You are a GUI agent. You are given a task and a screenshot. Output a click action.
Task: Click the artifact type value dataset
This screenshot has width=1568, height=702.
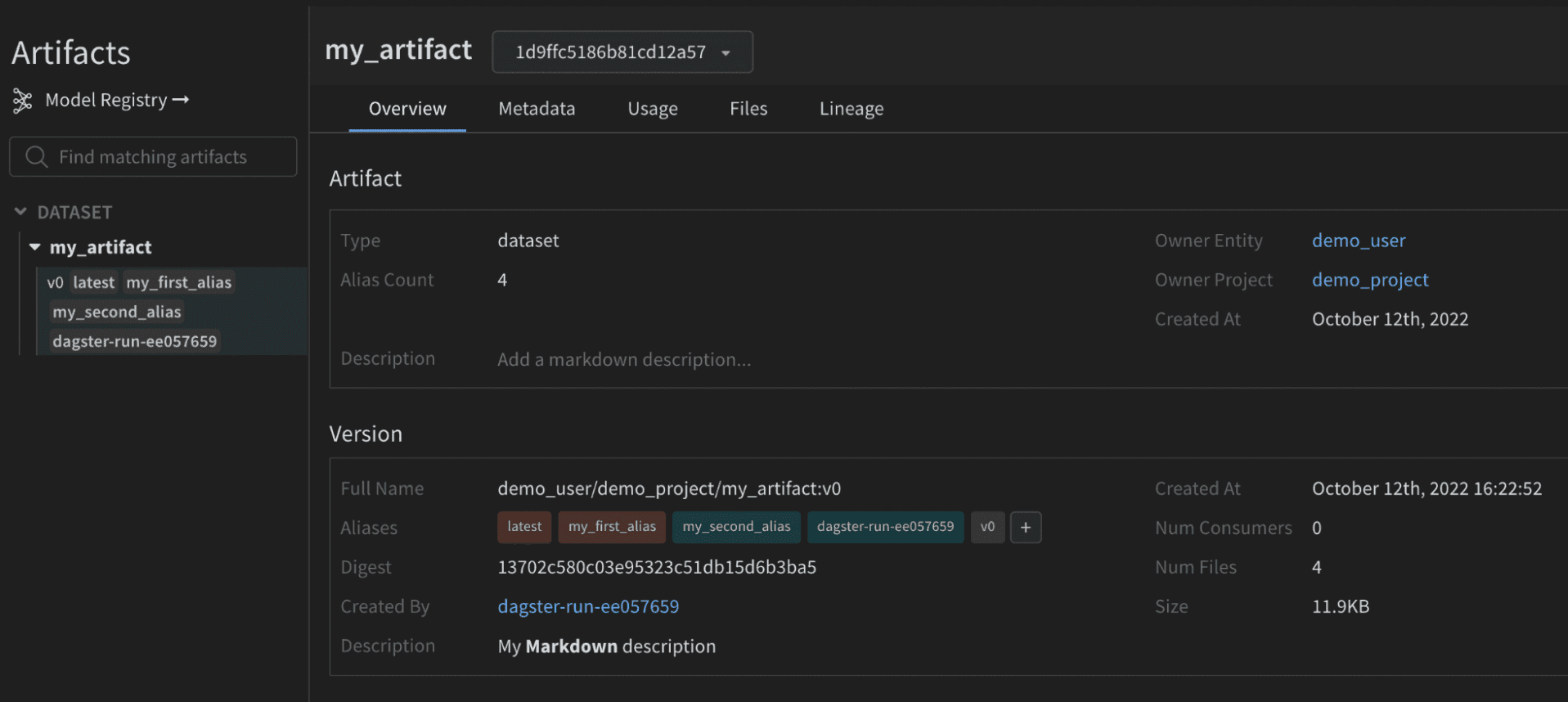point(528,241)
